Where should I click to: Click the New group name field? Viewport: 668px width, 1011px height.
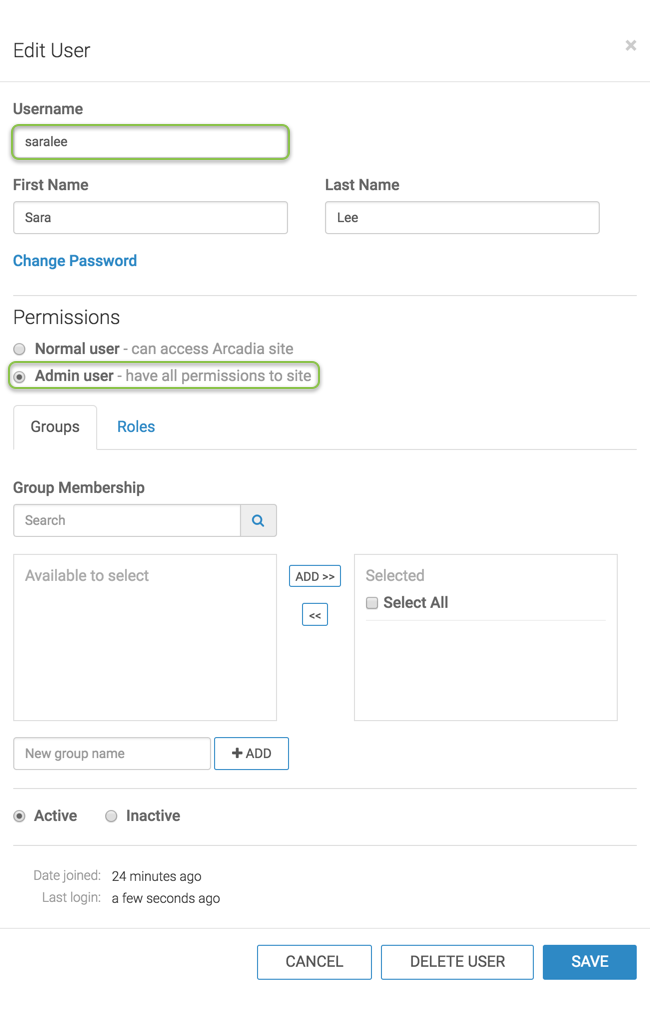(112, 754)
